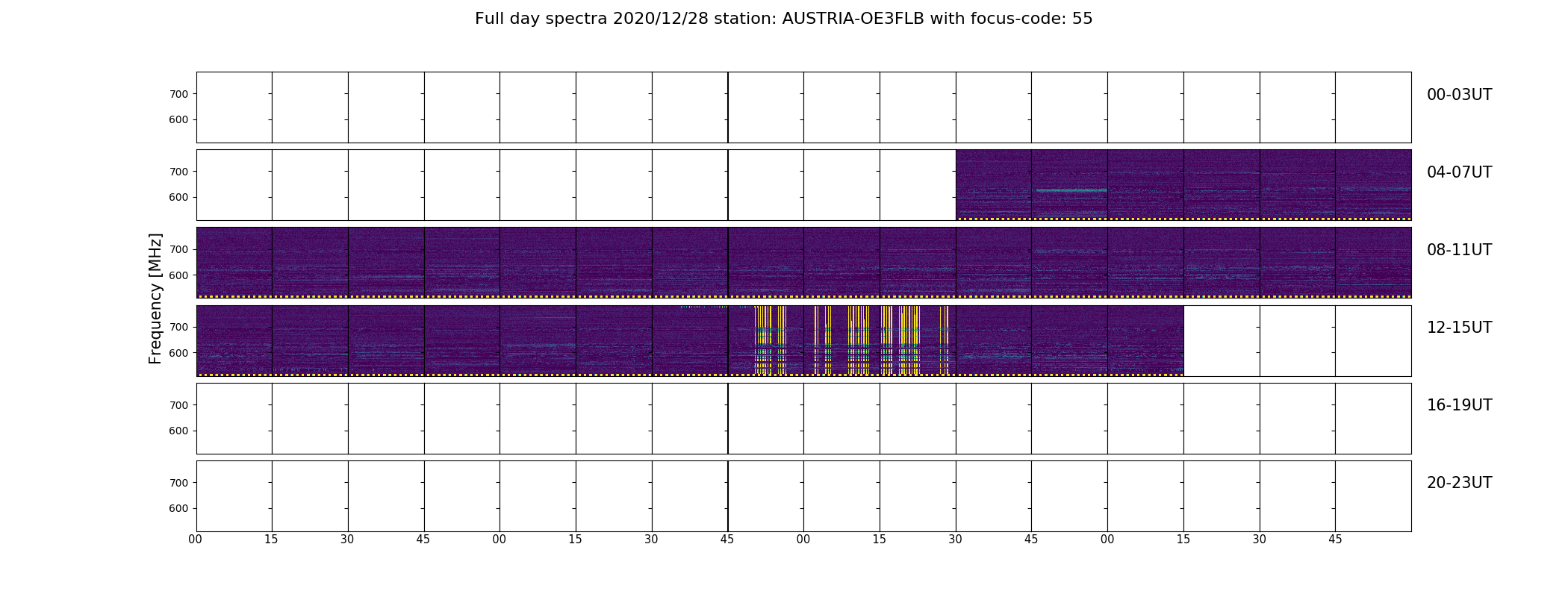Viewport: 1568px width, 597px height.
Task: Click the 600 tick label of the 08-11UT row
Action: point(178,275)
